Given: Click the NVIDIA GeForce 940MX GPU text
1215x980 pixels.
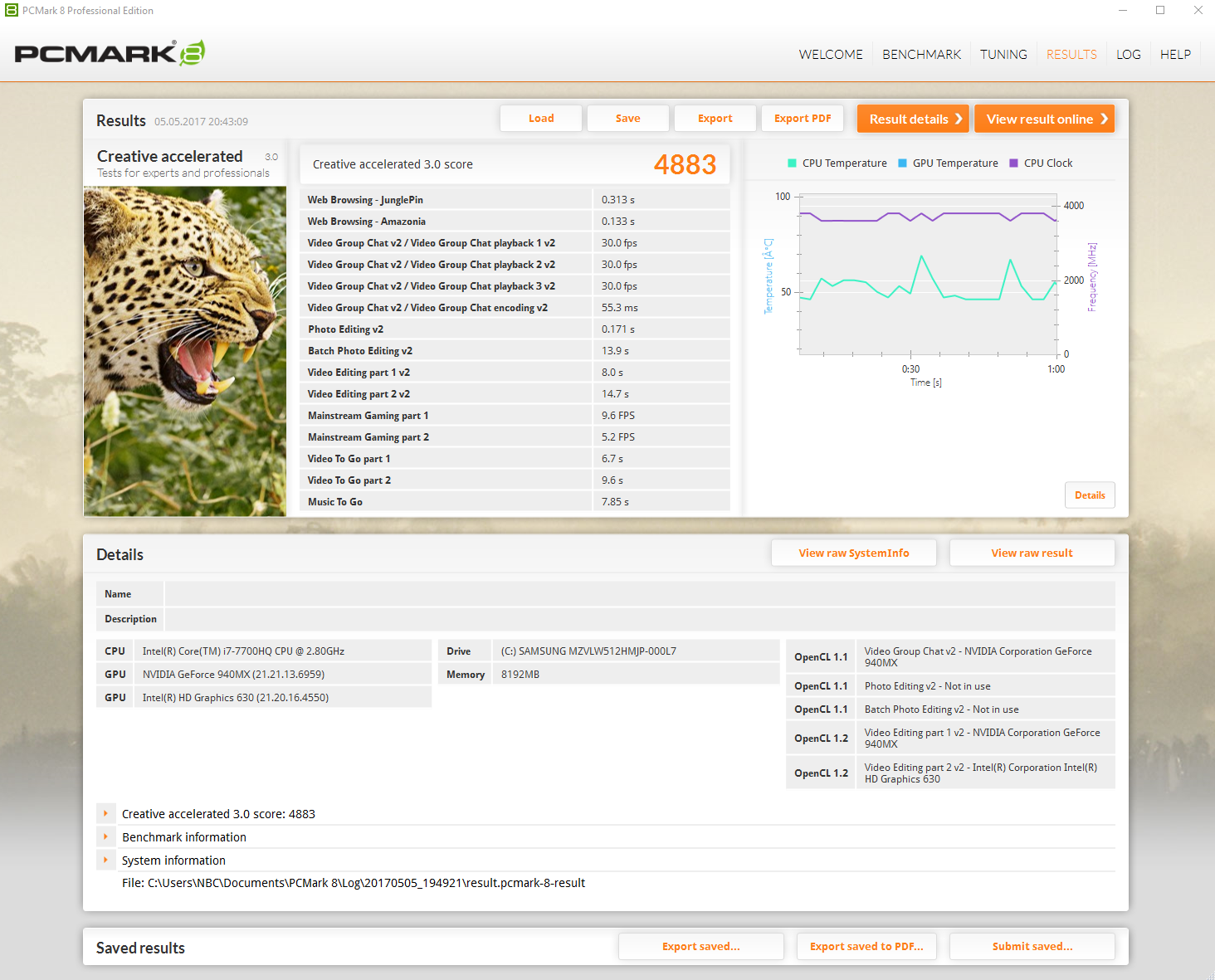Looking at the screenshot, I should (233, 675).
